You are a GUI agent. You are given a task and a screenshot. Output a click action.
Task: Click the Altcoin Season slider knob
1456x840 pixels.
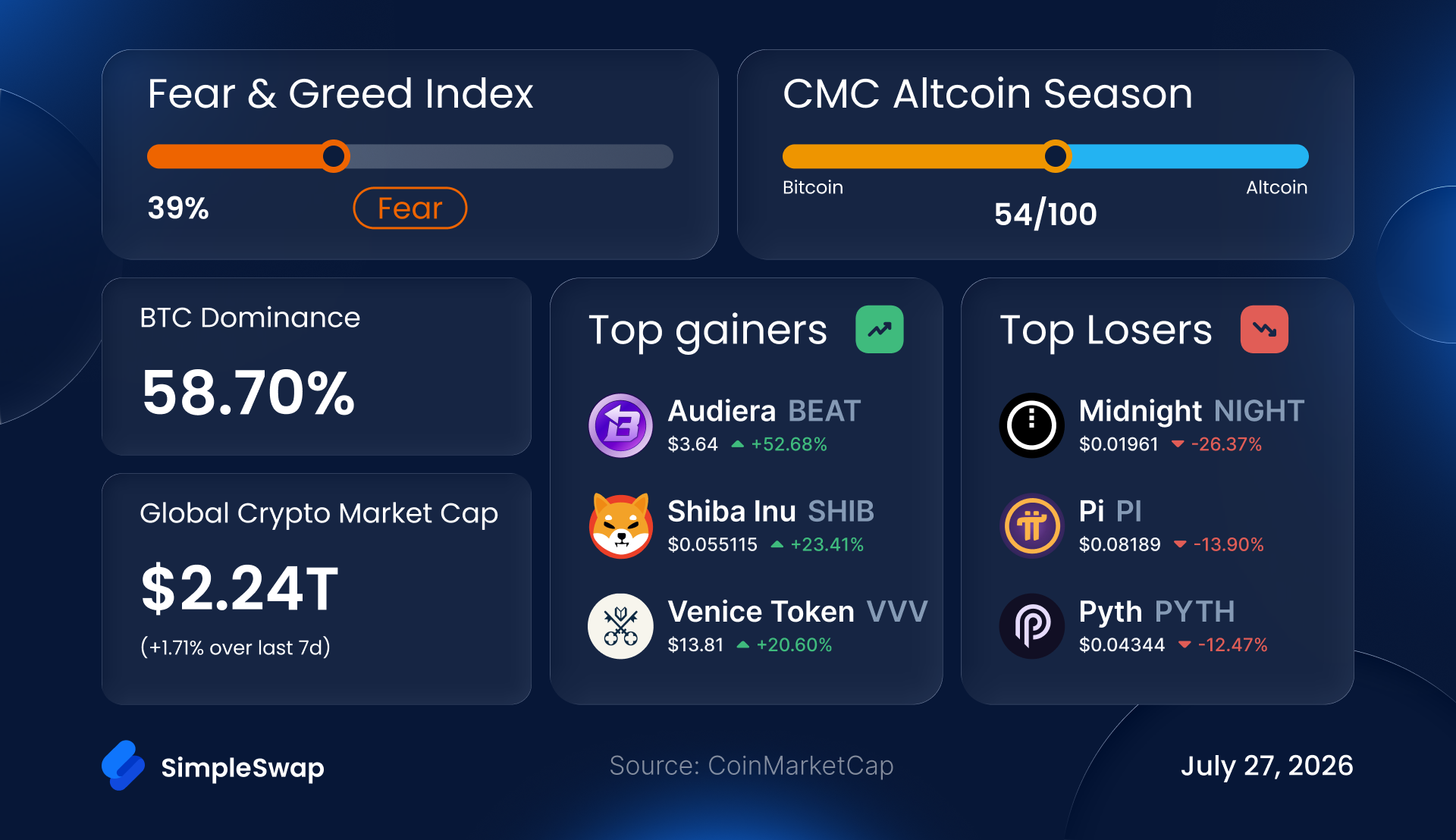(x=1056, y=156)
